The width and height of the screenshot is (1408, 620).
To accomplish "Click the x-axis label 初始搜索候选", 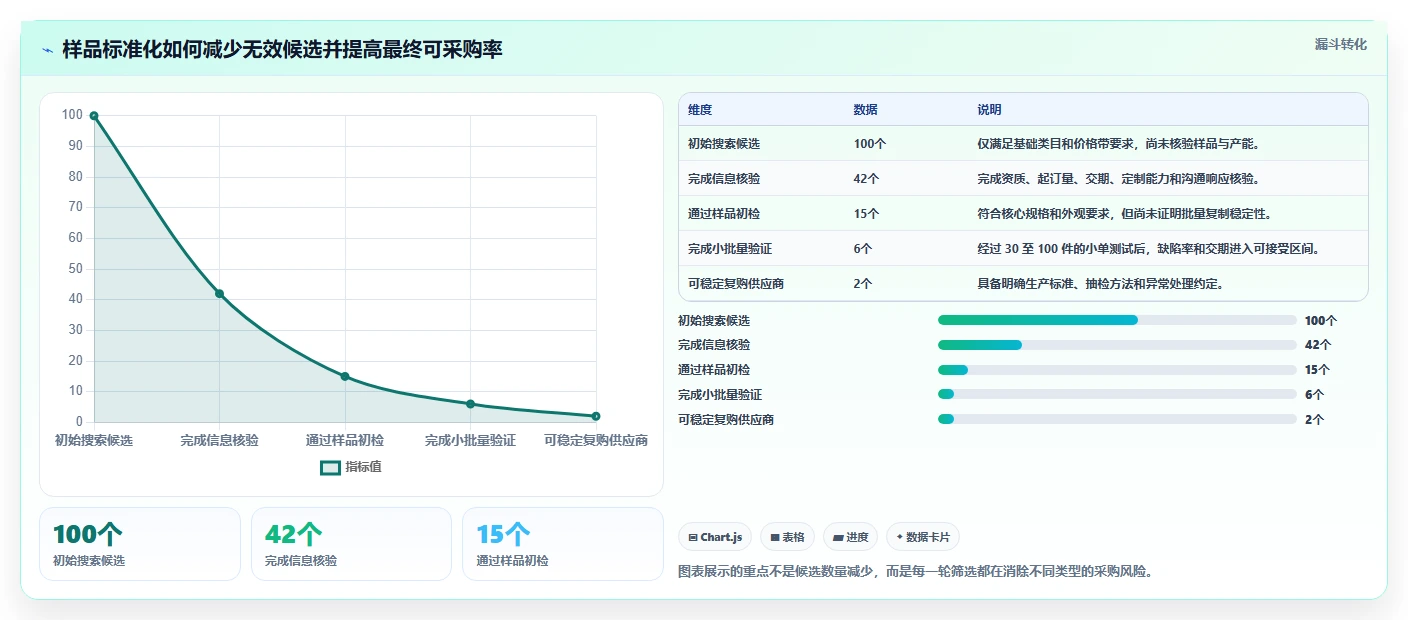I will point(94,440).
